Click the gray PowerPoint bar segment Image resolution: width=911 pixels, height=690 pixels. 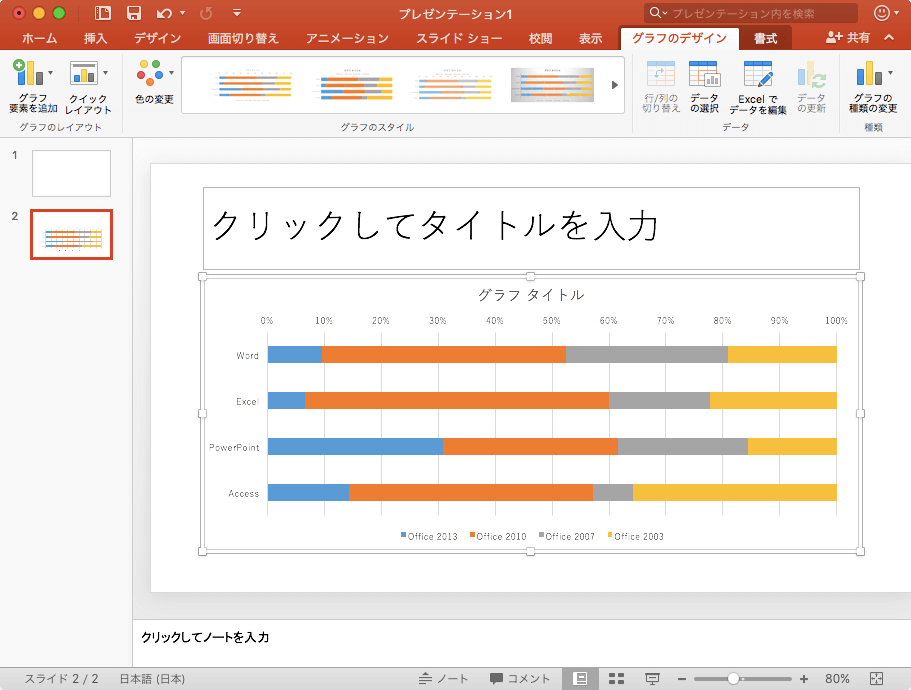(683, 446)
